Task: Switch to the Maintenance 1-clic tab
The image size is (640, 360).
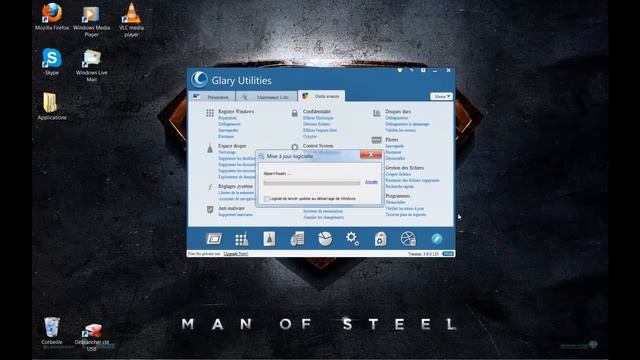Action: point(267,97)
